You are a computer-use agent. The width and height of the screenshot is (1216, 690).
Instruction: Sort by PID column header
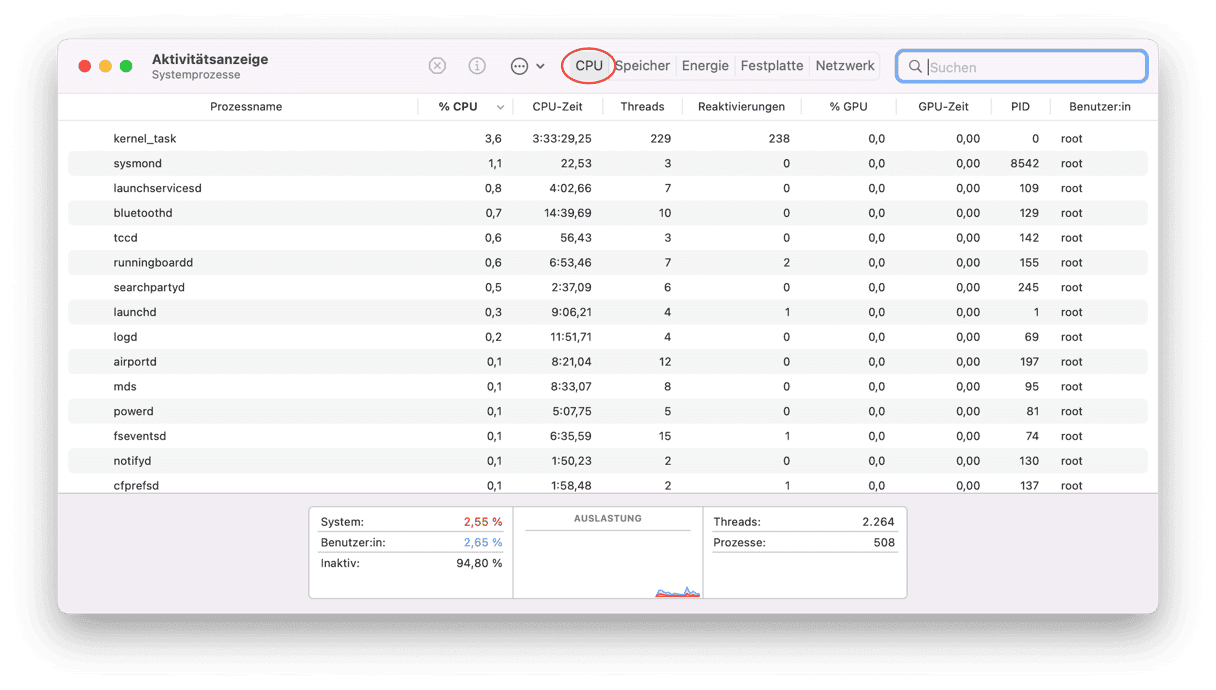tap(1020, 106)
